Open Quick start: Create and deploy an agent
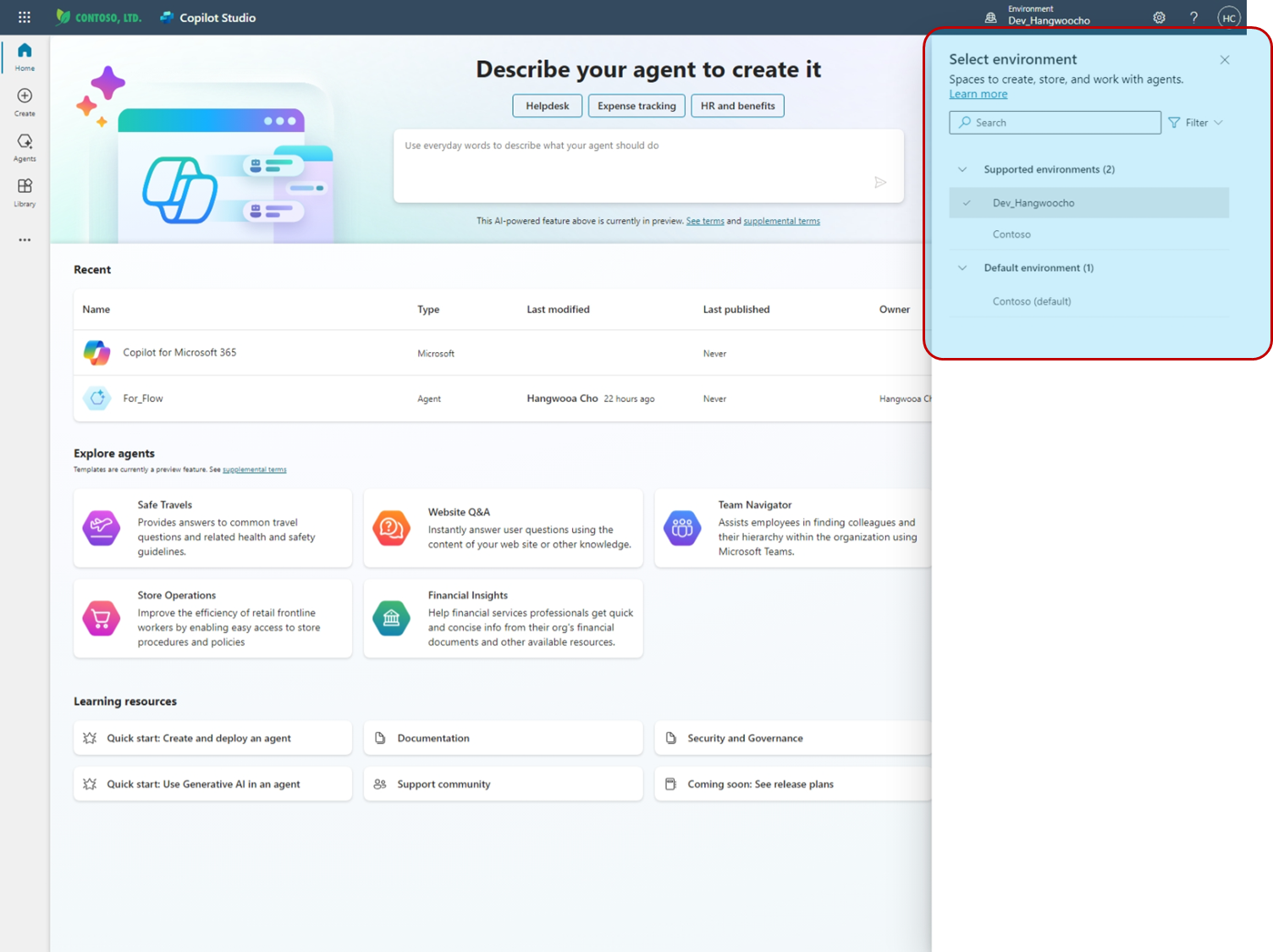Screen dimensions: 1273x952 (212, 738)
